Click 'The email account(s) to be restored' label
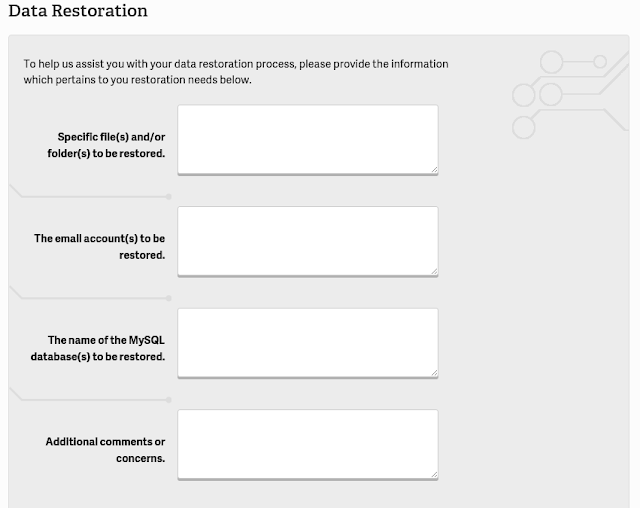The image size is (640, 508). 100,246
